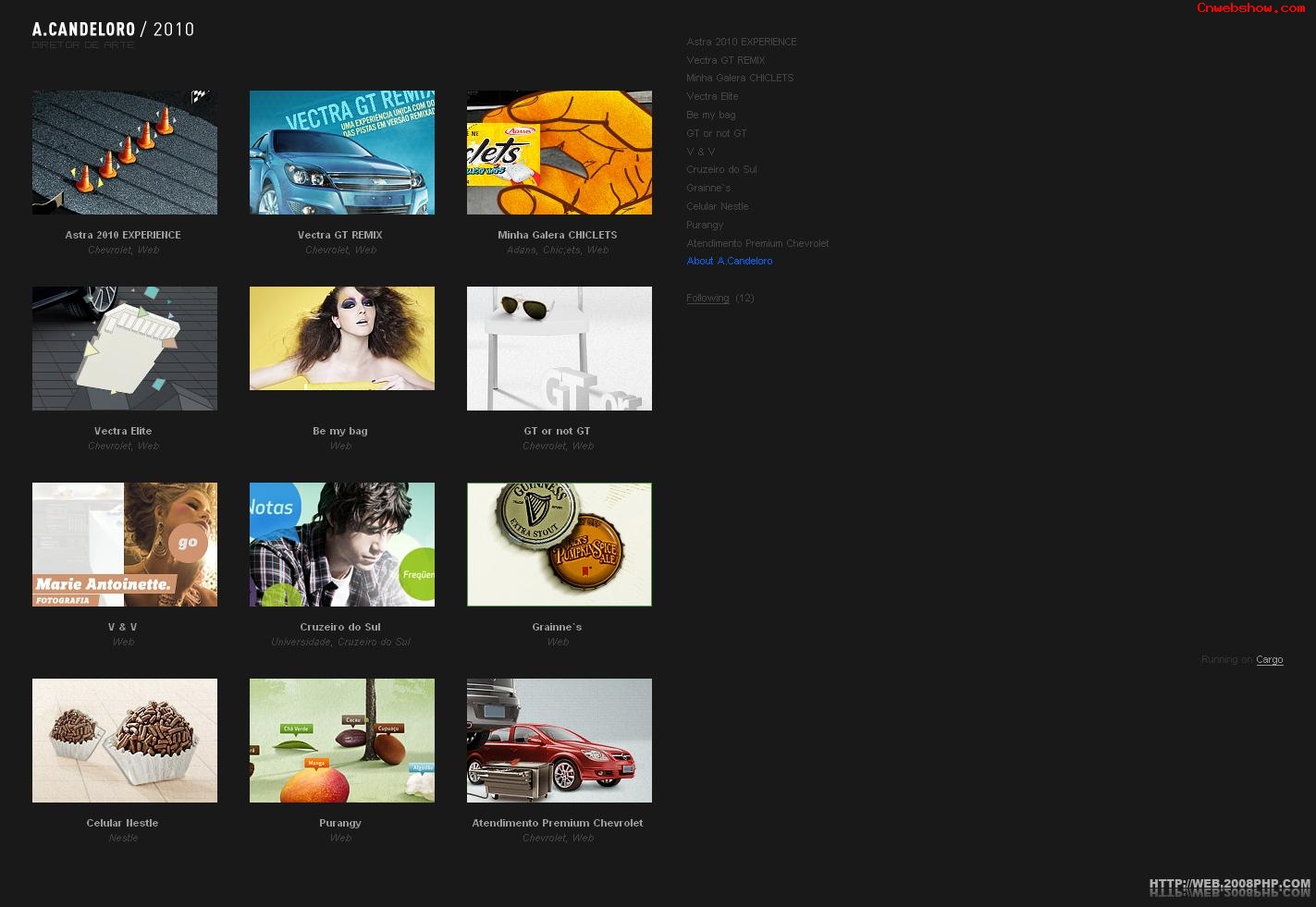Screen dimensions: 1316x907
Task: Open the V & V Marie Antoinette thumbnail
Action: (x=125, y=545)
